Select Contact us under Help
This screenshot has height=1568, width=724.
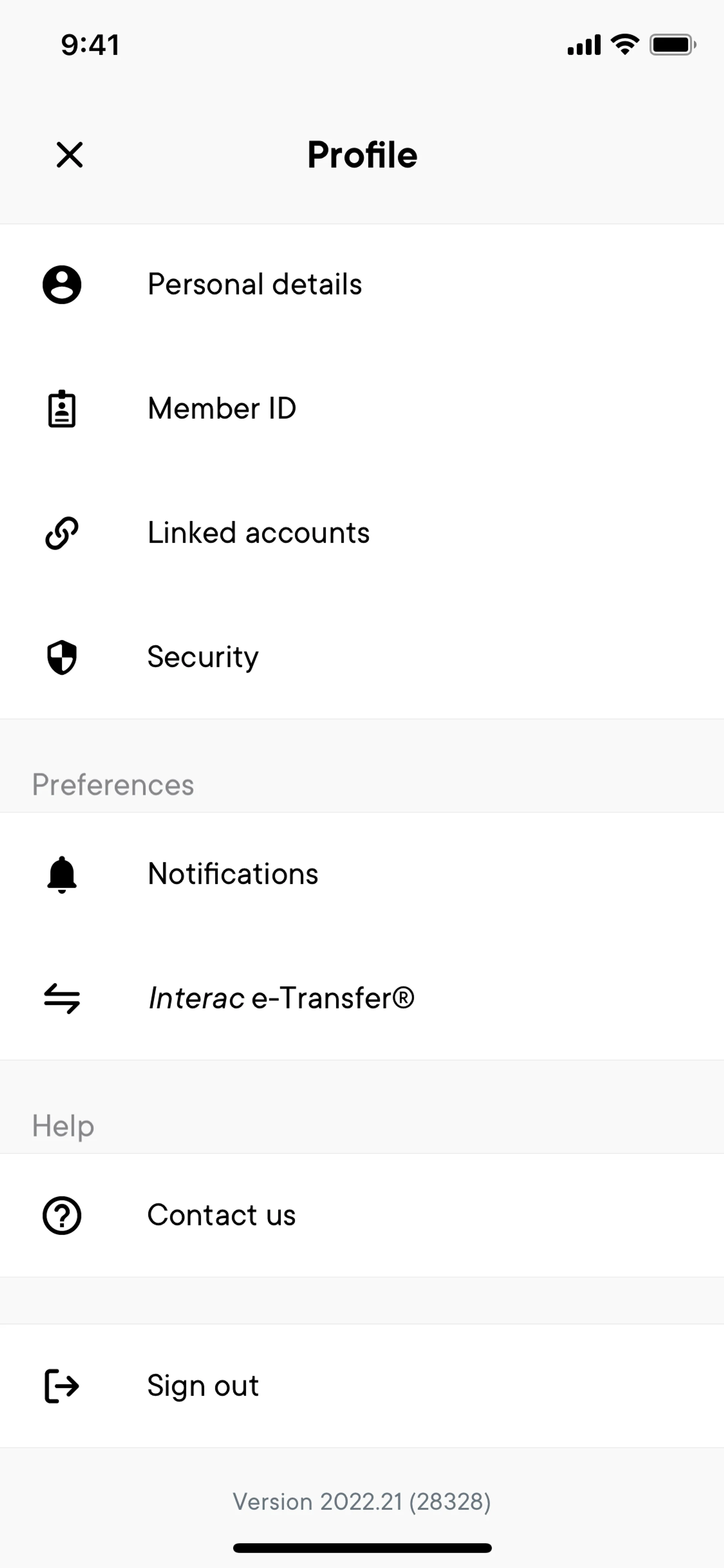point(221,1215)
